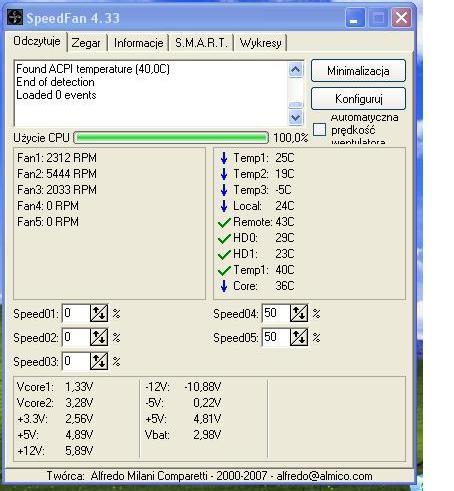Click the SpeedFan fan icon in title bar
The image size is (454, 491).
click(14, 17)
